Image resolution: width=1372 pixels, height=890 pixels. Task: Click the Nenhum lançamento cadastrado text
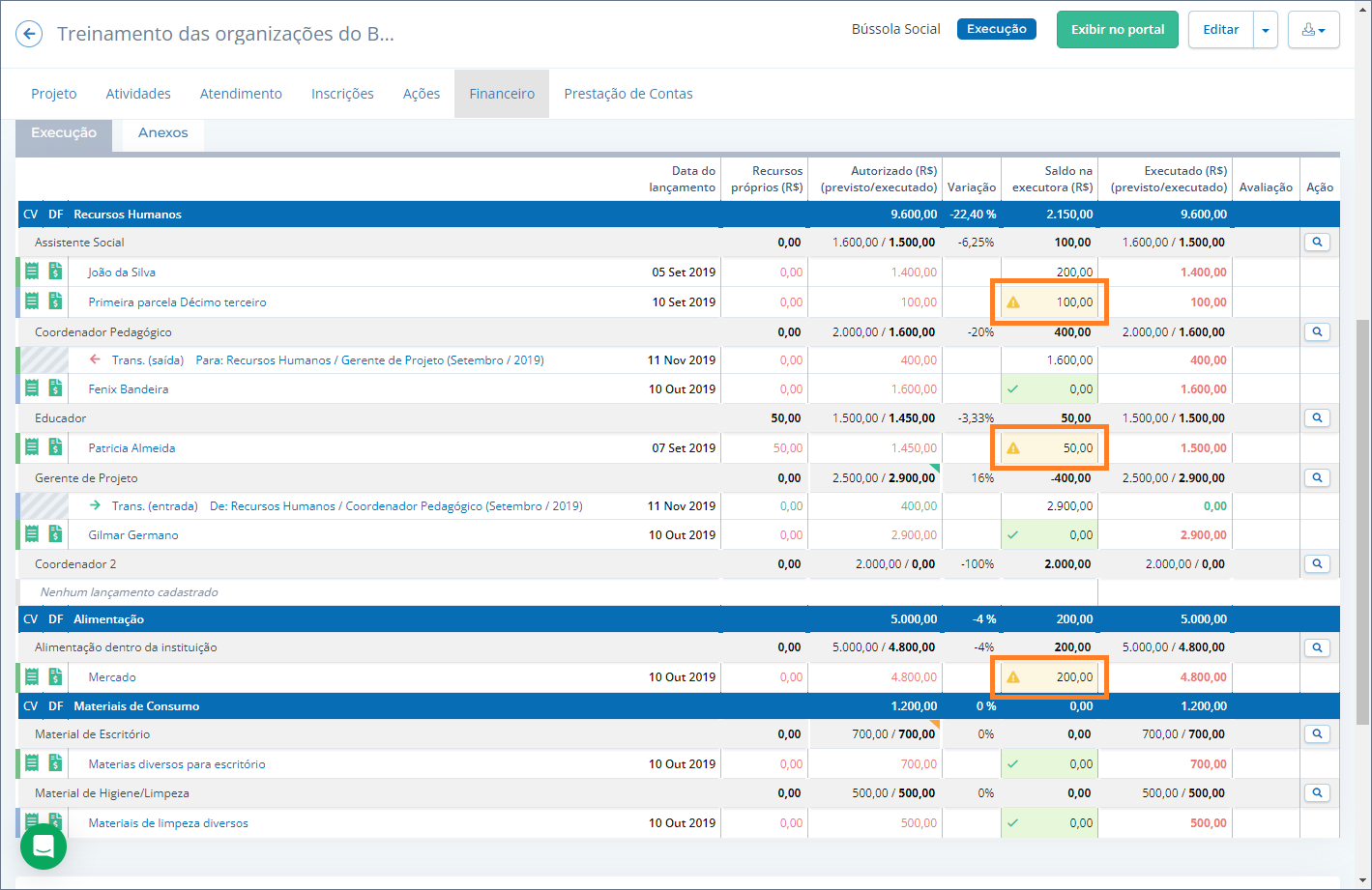pos(129,592)
